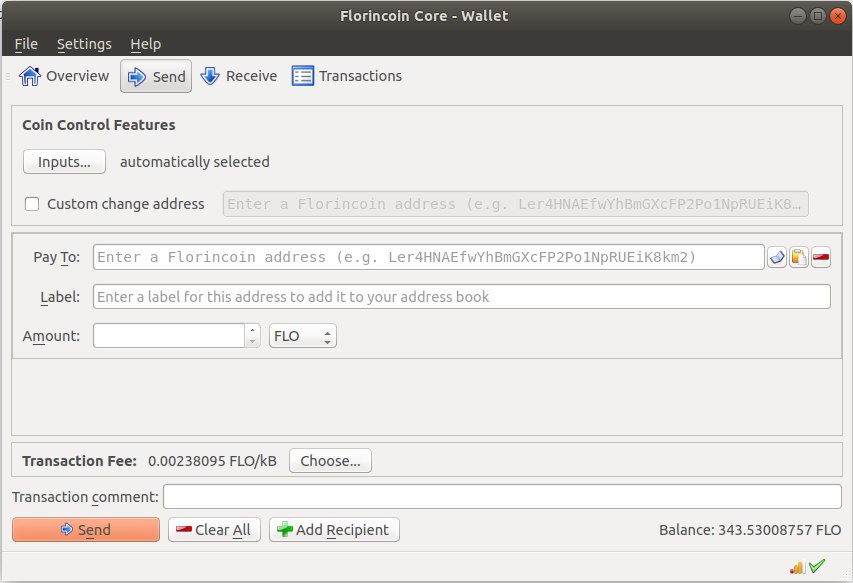Image resolution: width=853 pixels, height=583 pixels.
Task: Click Choose... to set transaction fee
Action: pos(330,461)
